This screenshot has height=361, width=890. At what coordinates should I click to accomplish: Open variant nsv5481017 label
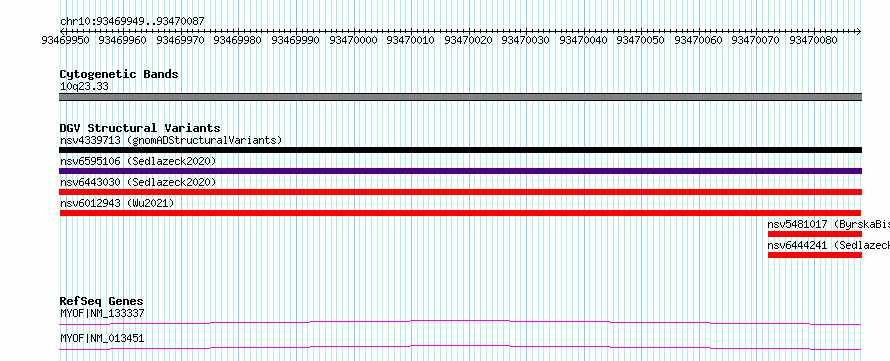[x=829, y=224]
